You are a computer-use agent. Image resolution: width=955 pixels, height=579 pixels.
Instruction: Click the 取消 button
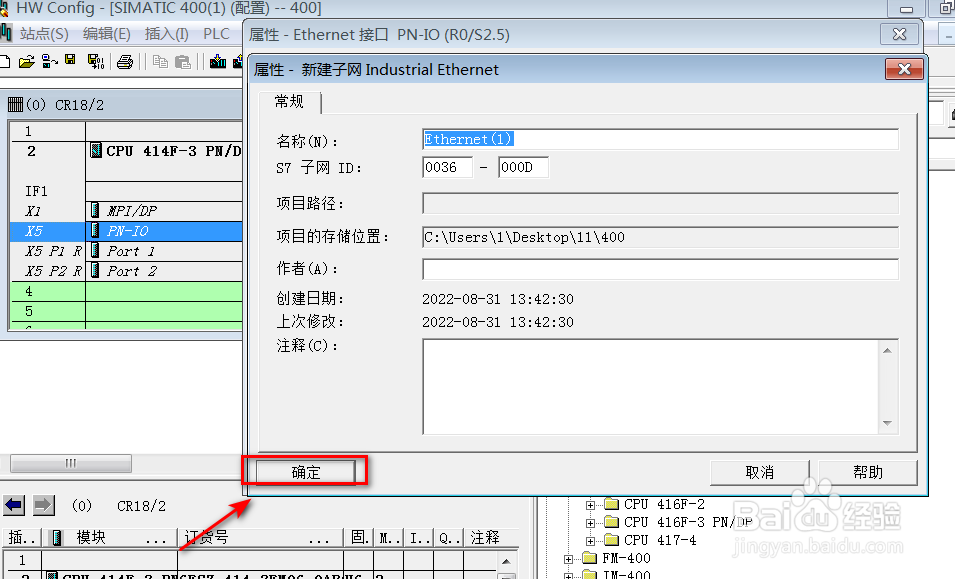point(759,472)
